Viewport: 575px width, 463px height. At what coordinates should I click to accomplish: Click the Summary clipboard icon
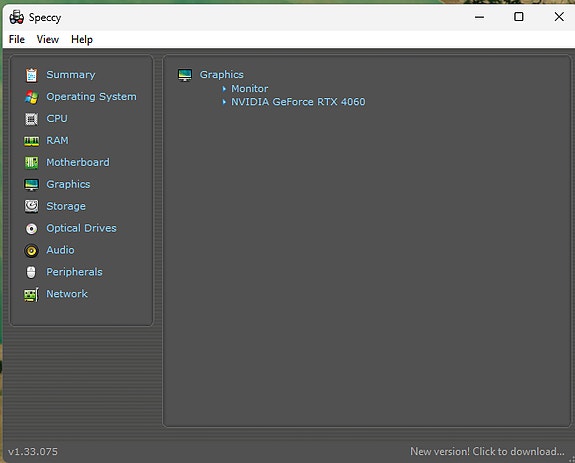coord(32,75)
